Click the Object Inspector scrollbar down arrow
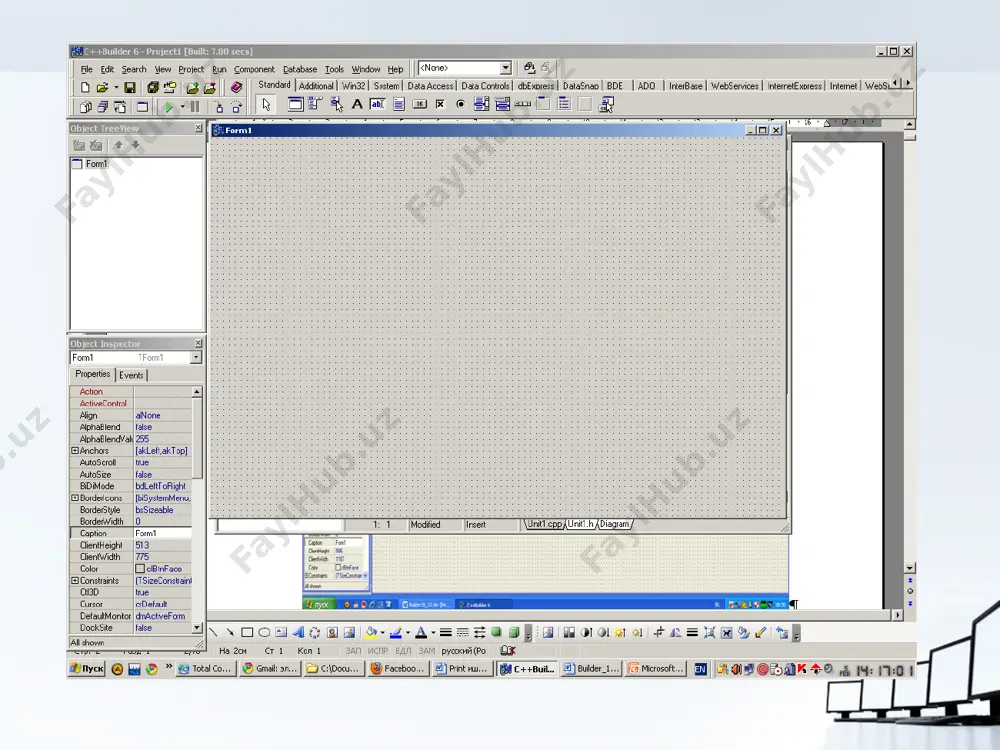 [x=197, y=628]
